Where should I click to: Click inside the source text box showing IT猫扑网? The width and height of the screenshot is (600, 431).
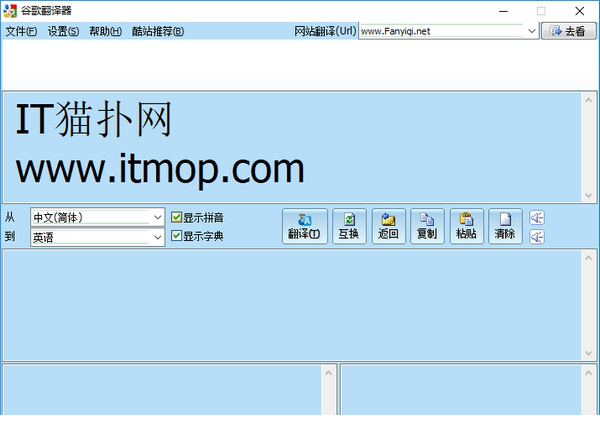pyautogui.click(x=292, y=147)
